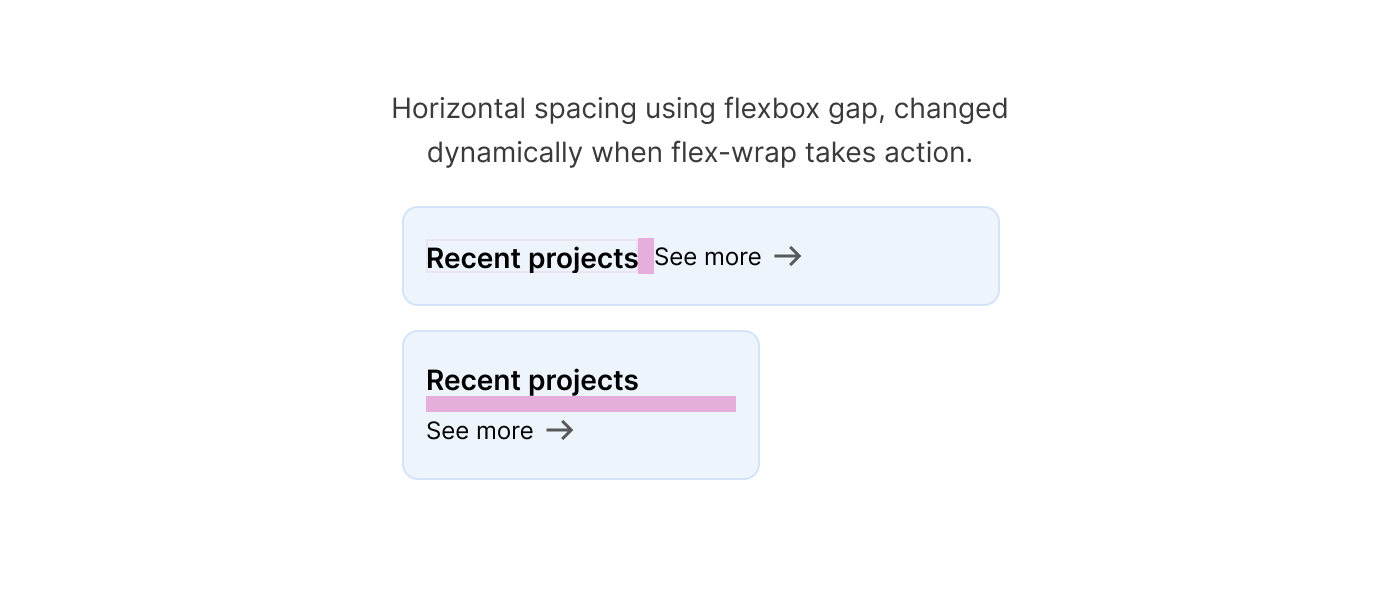1400x600 pixels.
Task: Click the wide pink horizontal gap bar
Action: pos(580,404)
